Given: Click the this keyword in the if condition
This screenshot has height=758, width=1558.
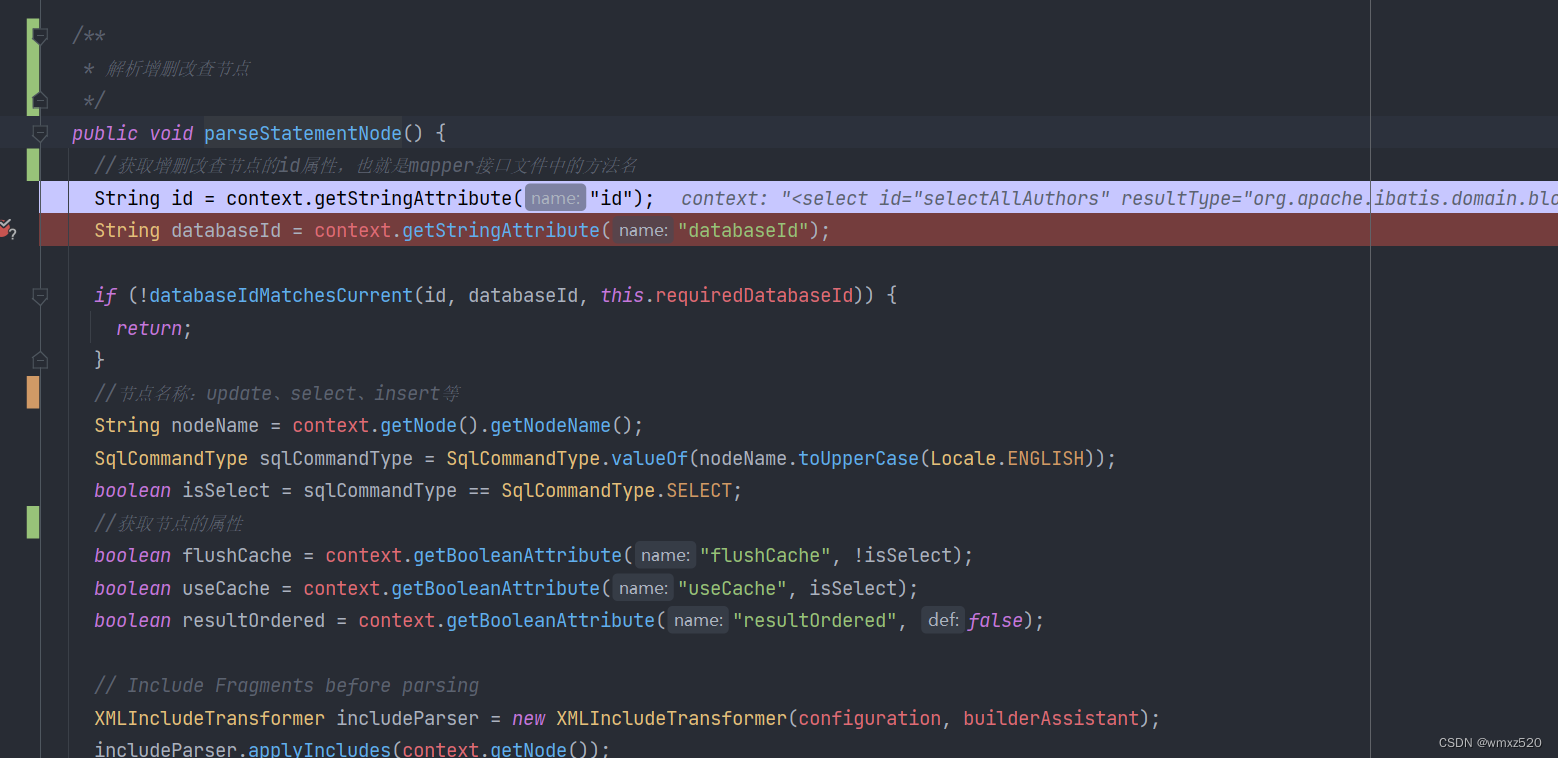Looking at the screenshot, I should click(622, 295).
